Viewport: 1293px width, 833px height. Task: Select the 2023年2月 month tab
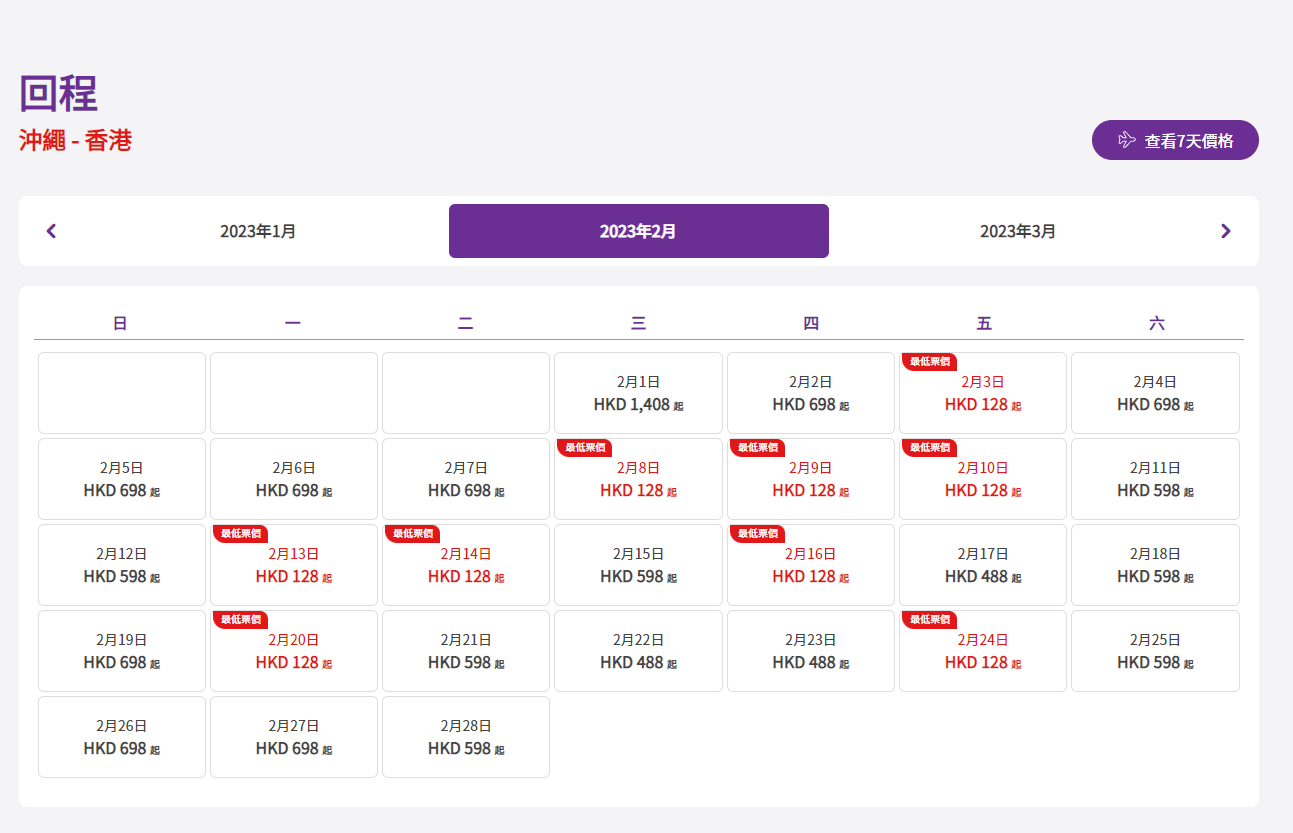638,231
